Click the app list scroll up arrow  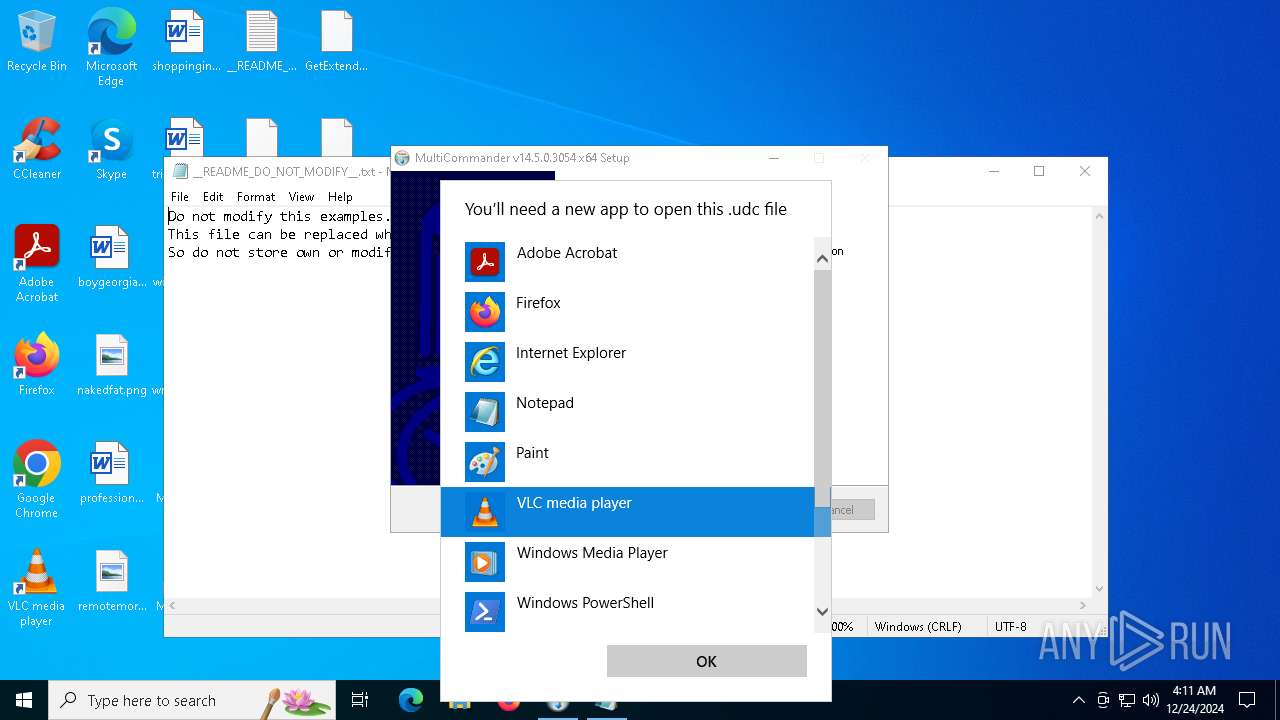(822, 259)
